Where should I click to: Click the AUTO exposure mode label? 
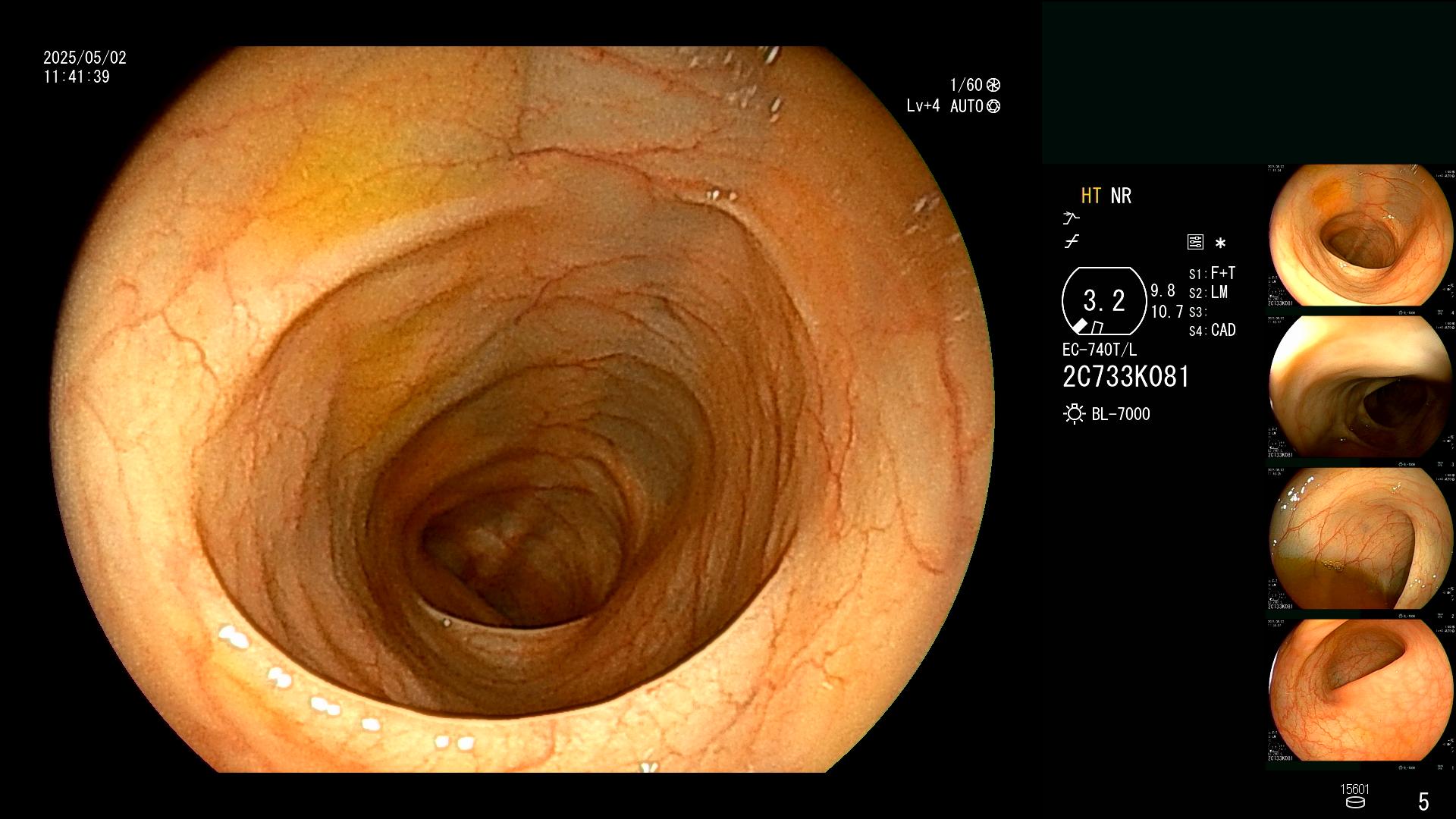pyautogui.click(x=967, y=106)
